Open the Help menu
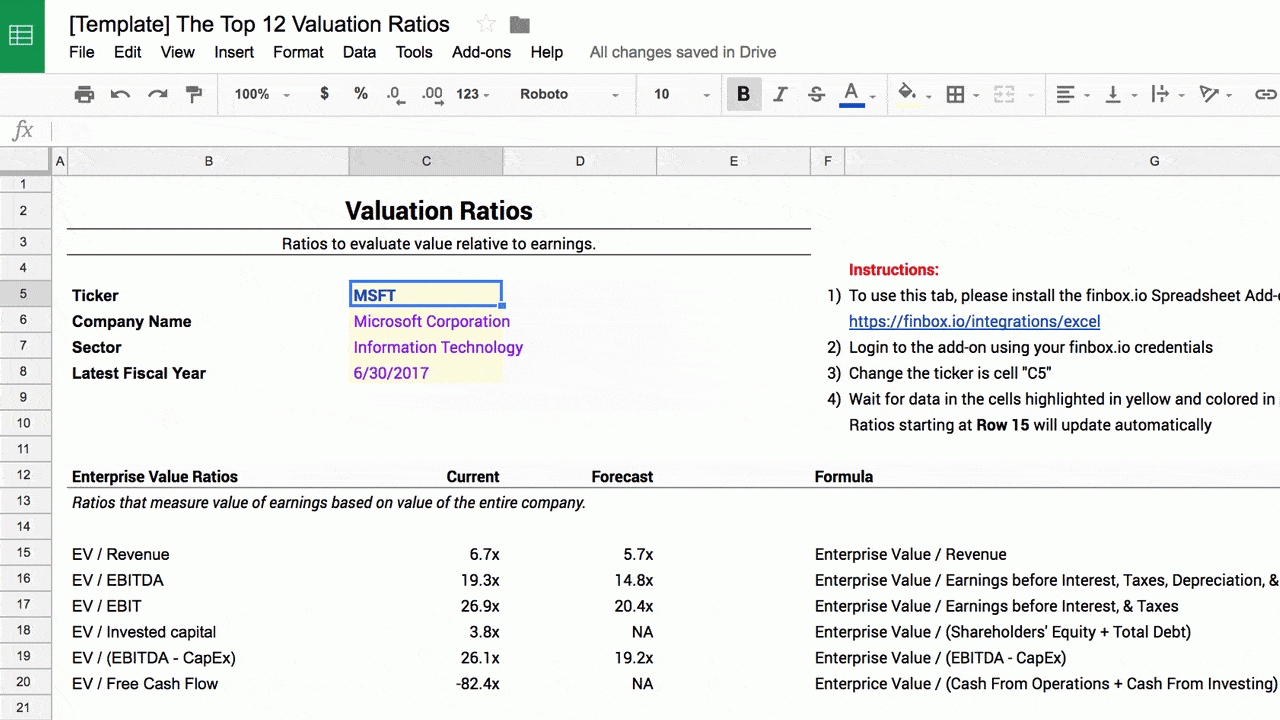The image size is (1280, 720). (x=547, y=52)
